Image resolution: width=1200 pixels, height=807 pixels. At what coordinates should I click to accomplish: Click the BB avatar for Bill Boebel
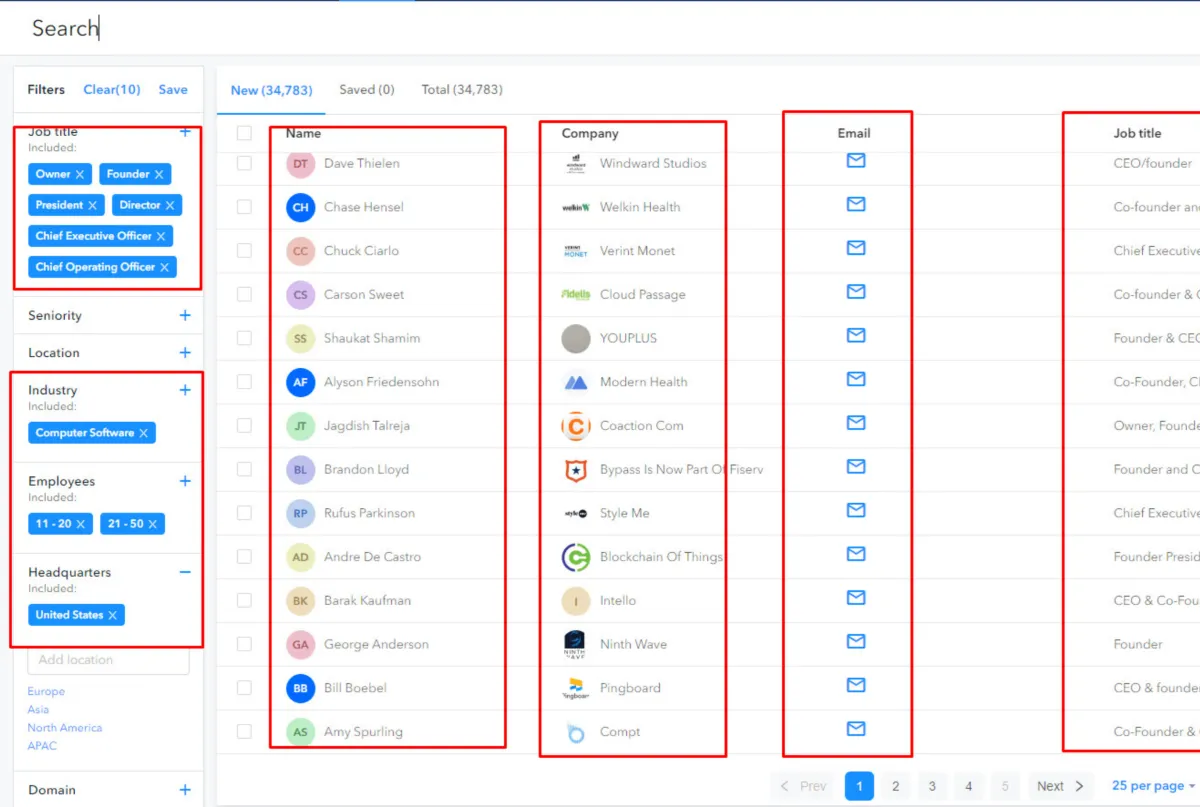[x=301, y=688]
